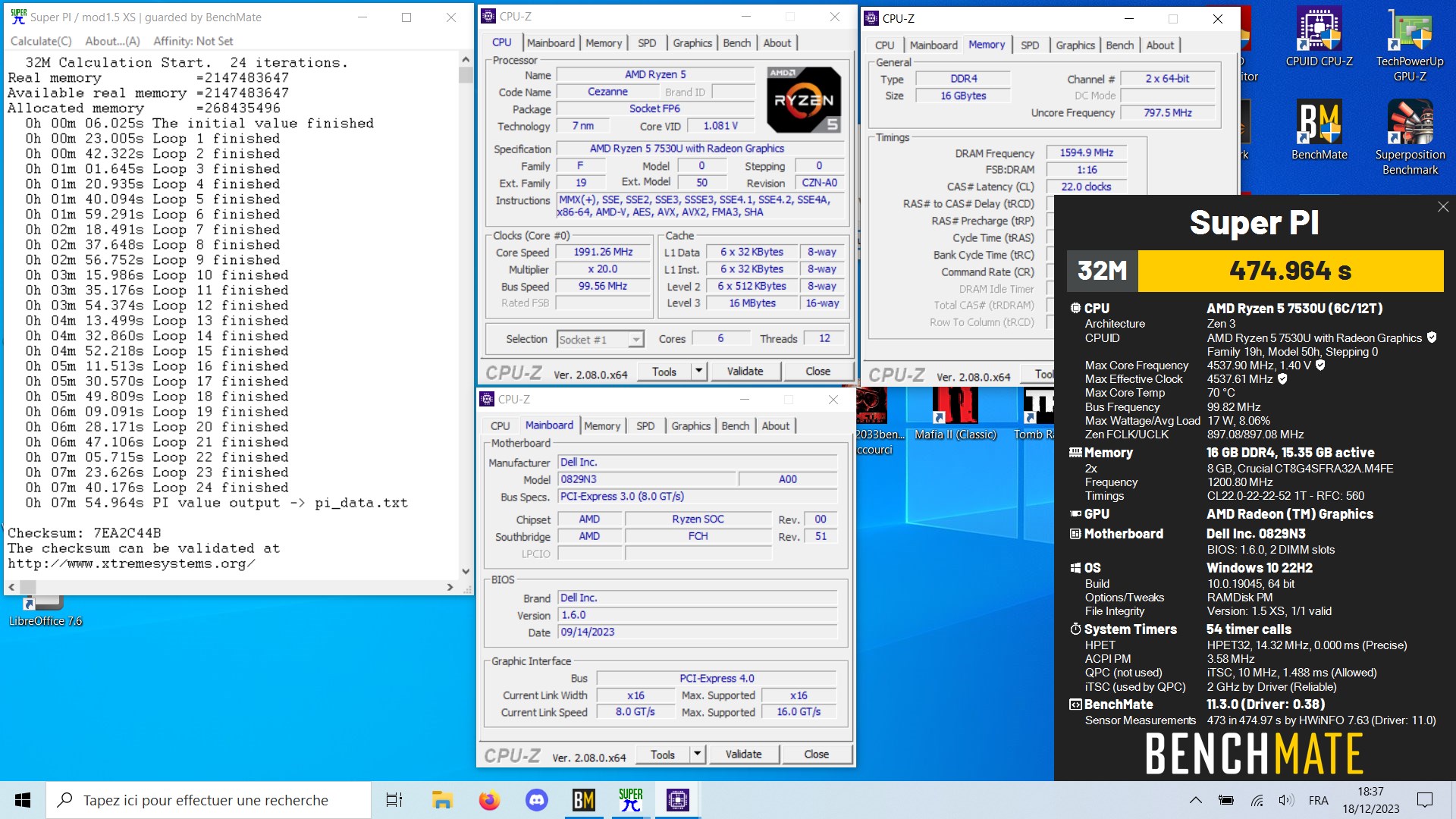Select Bench tab in top CPU-Z window
The width and height of the screenshot is (1456, 819).
737,43
